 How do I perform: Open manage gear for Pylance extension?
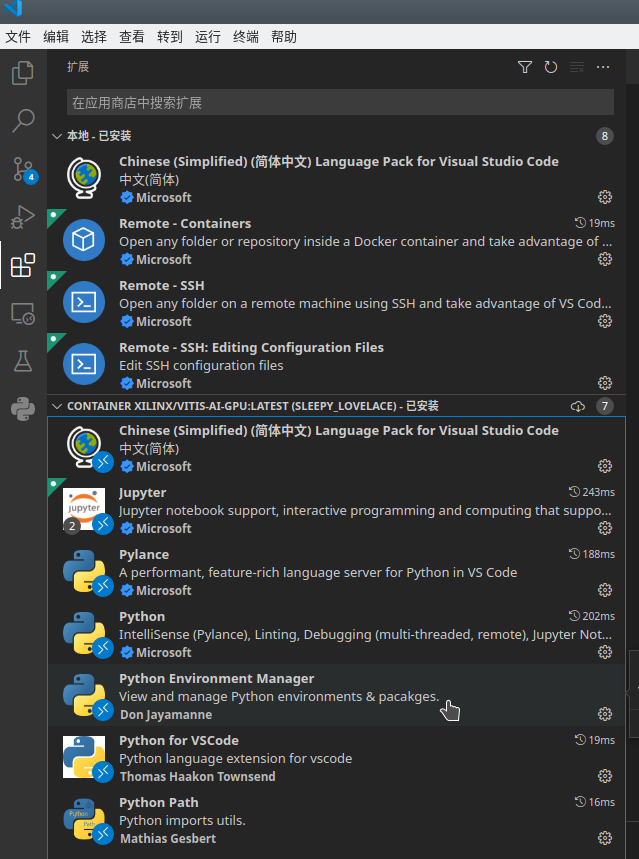[604, 589]
